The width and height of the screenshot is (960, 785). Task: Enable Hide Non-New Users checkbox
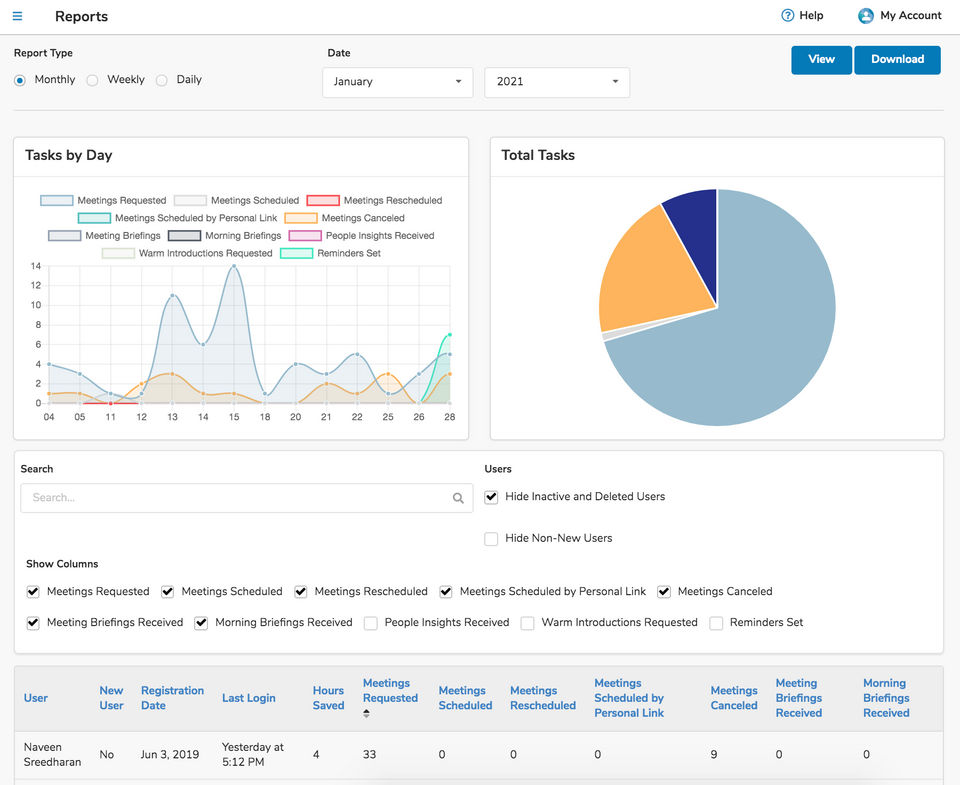pos(491,539)
